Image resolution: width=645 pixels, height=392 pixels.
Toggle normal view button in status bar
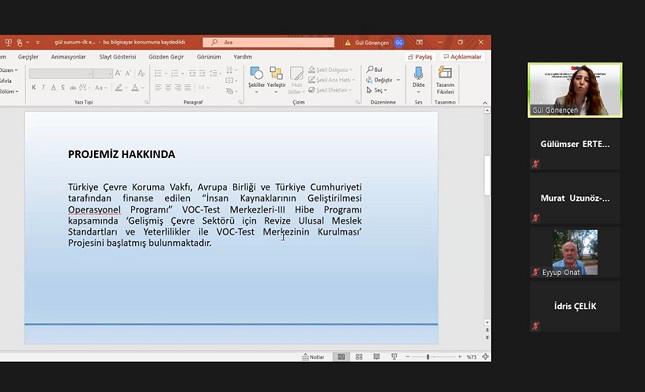click(x=341, y=357)
